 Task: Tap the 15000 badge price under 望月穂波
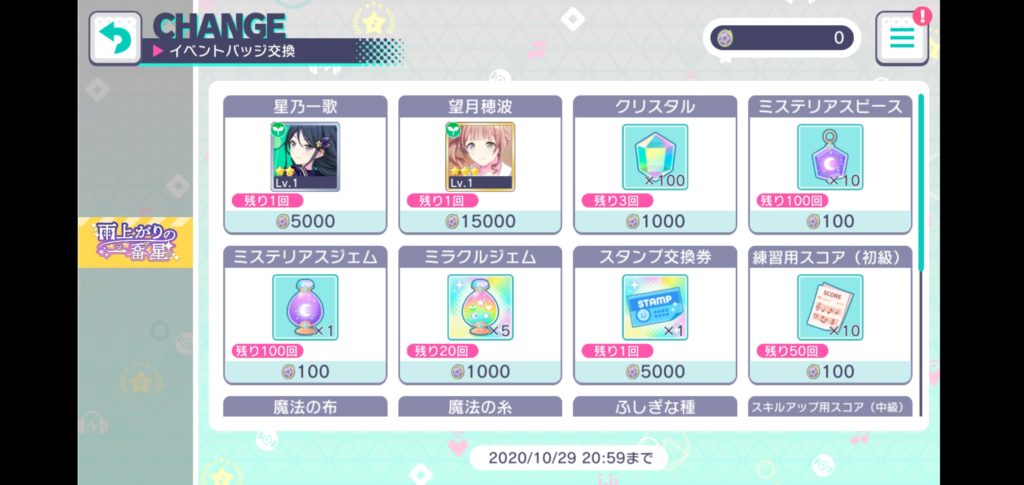click(480, 222)
